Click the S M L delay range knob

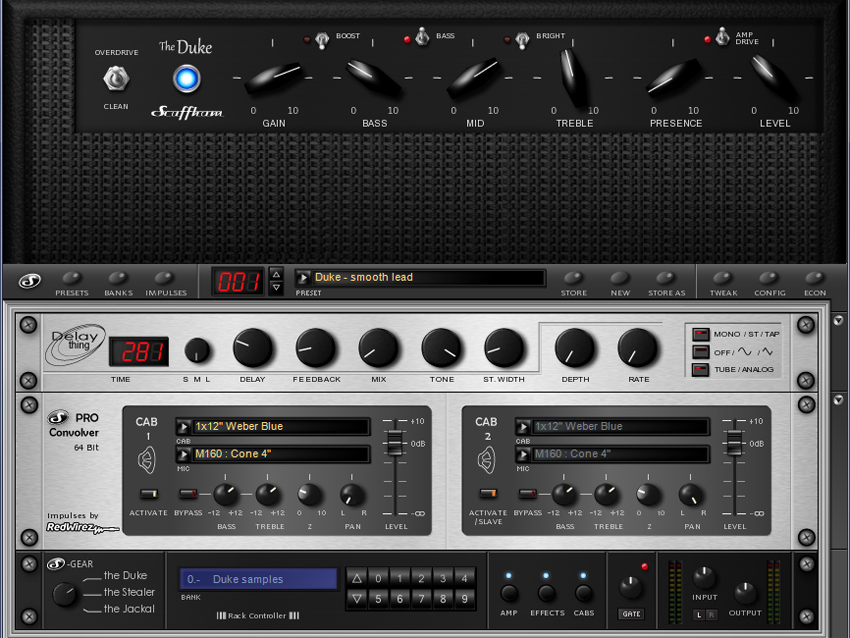pos(197,351)
